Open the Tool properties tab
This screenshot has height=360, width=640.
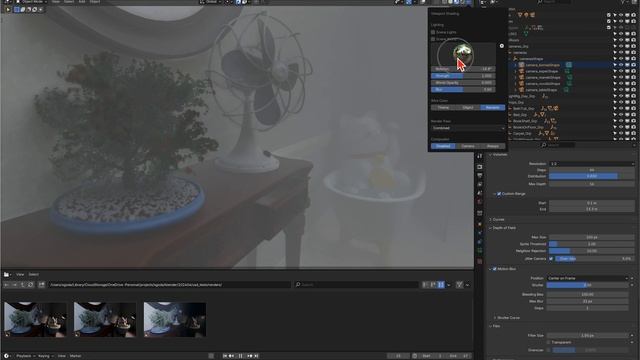point(480,156)
